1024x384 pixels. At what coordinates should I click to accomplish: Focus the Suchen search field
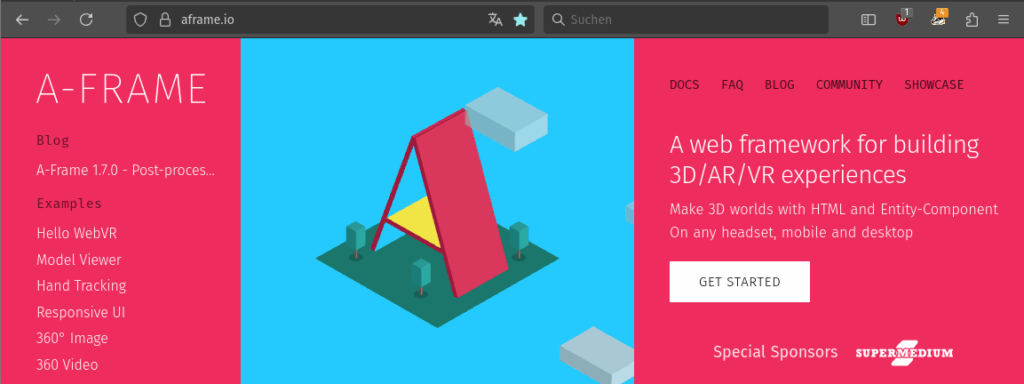coord(686,20)
